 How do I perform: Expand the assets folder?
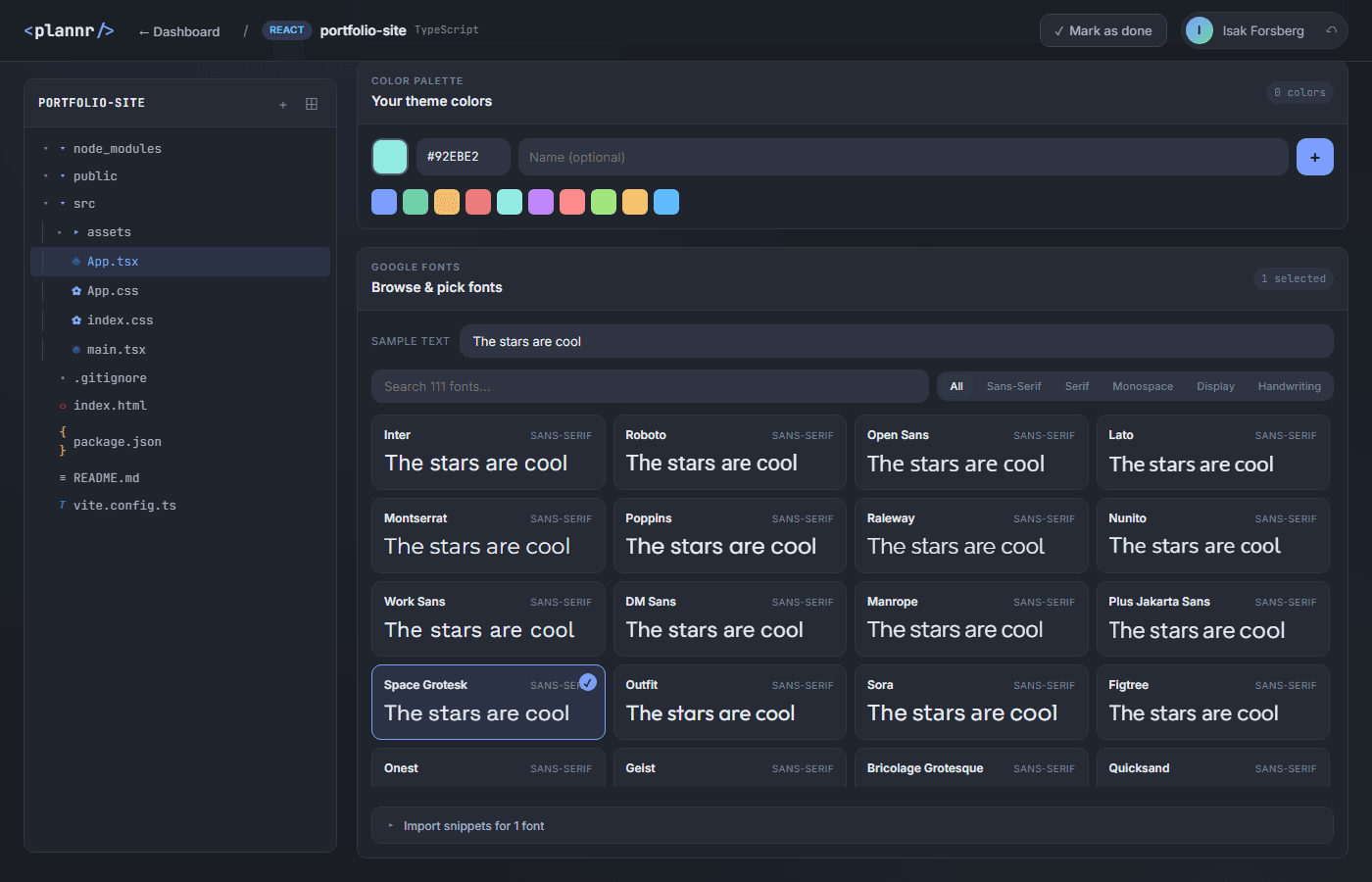[60, 232]
